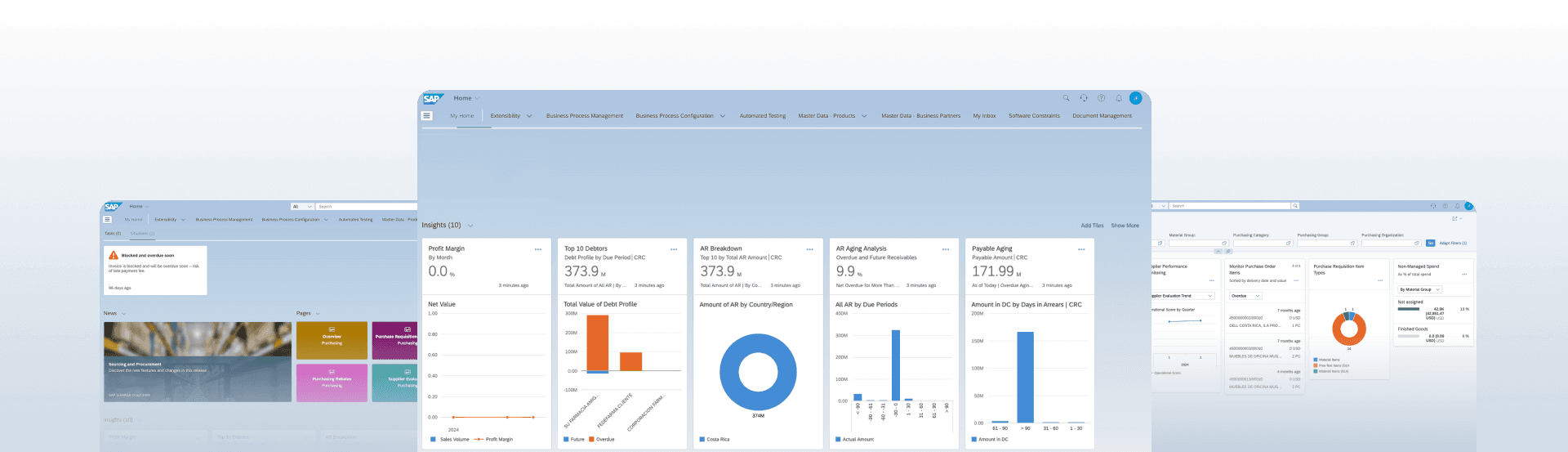The width and height of the screenshot is (1568, 452).
Task: Open the Purchasing Rebates page tile
Action: tap(332, 383)
